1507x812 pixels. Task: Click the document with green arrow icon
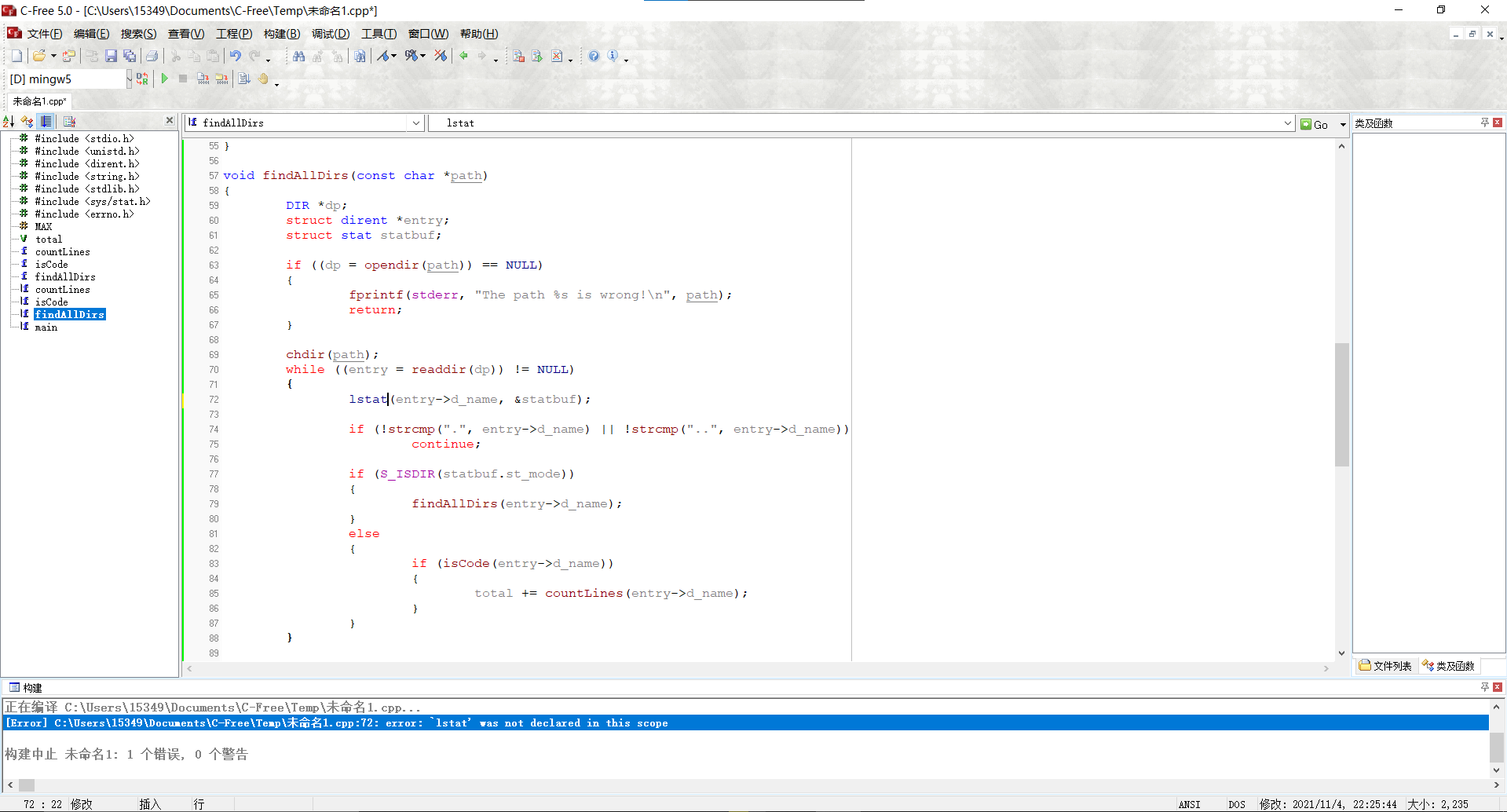(x=537, y=56)
